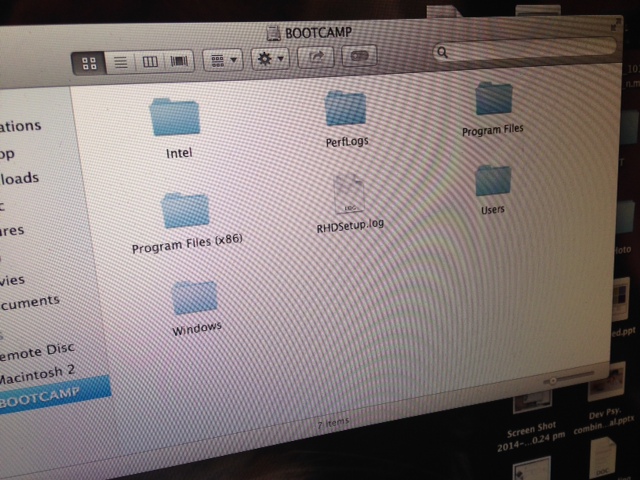
Task: Select the PerfLogs folder icon
Action: click(345, 107)
